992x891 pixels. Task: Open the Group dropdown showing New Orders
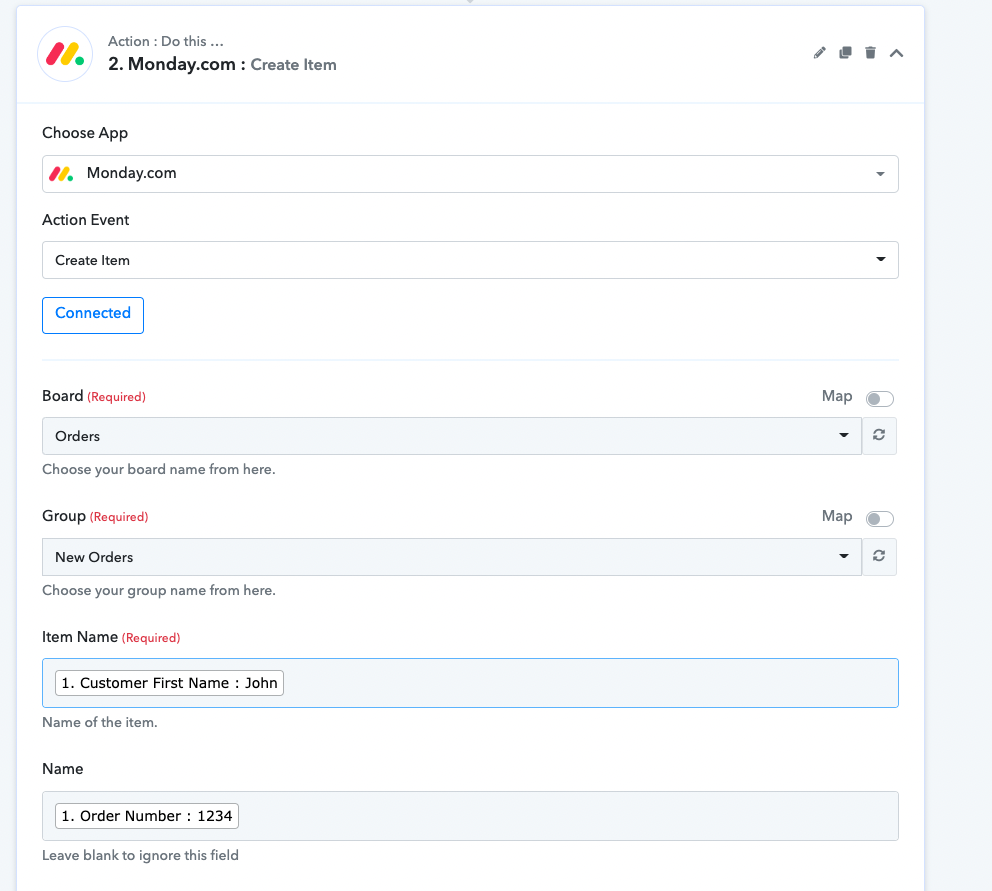pyautogui.click(x=452, y=557)
